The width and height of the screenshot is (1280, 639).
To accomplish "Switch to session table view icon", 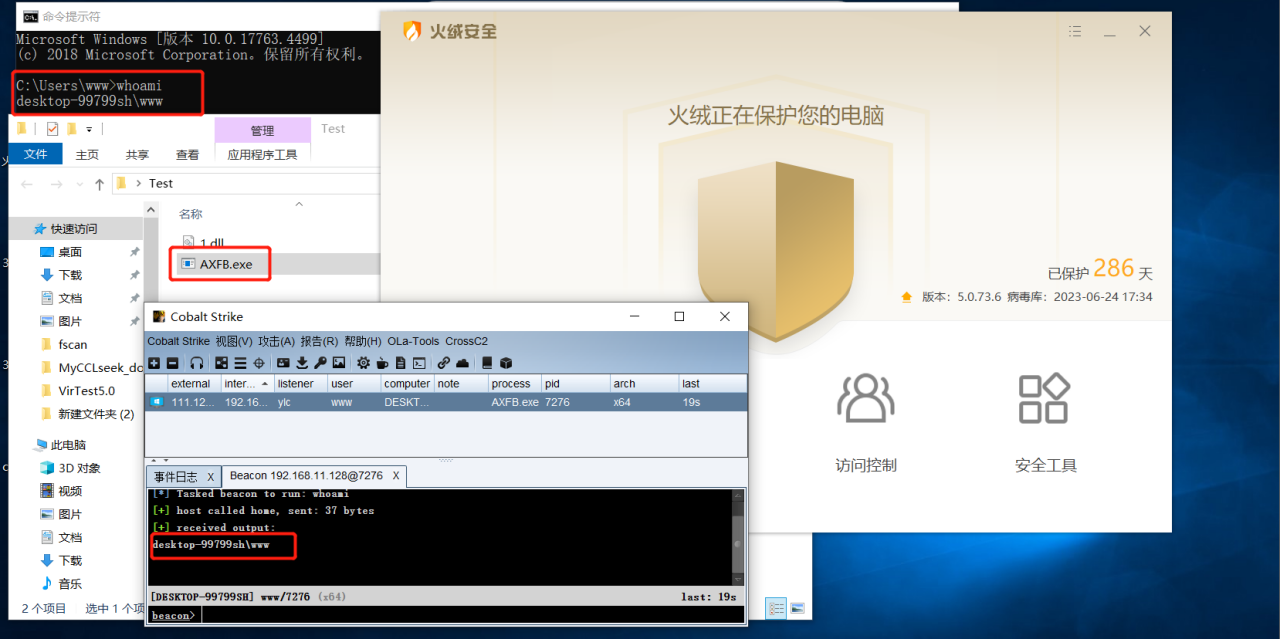I will click(x=240, y=363).
